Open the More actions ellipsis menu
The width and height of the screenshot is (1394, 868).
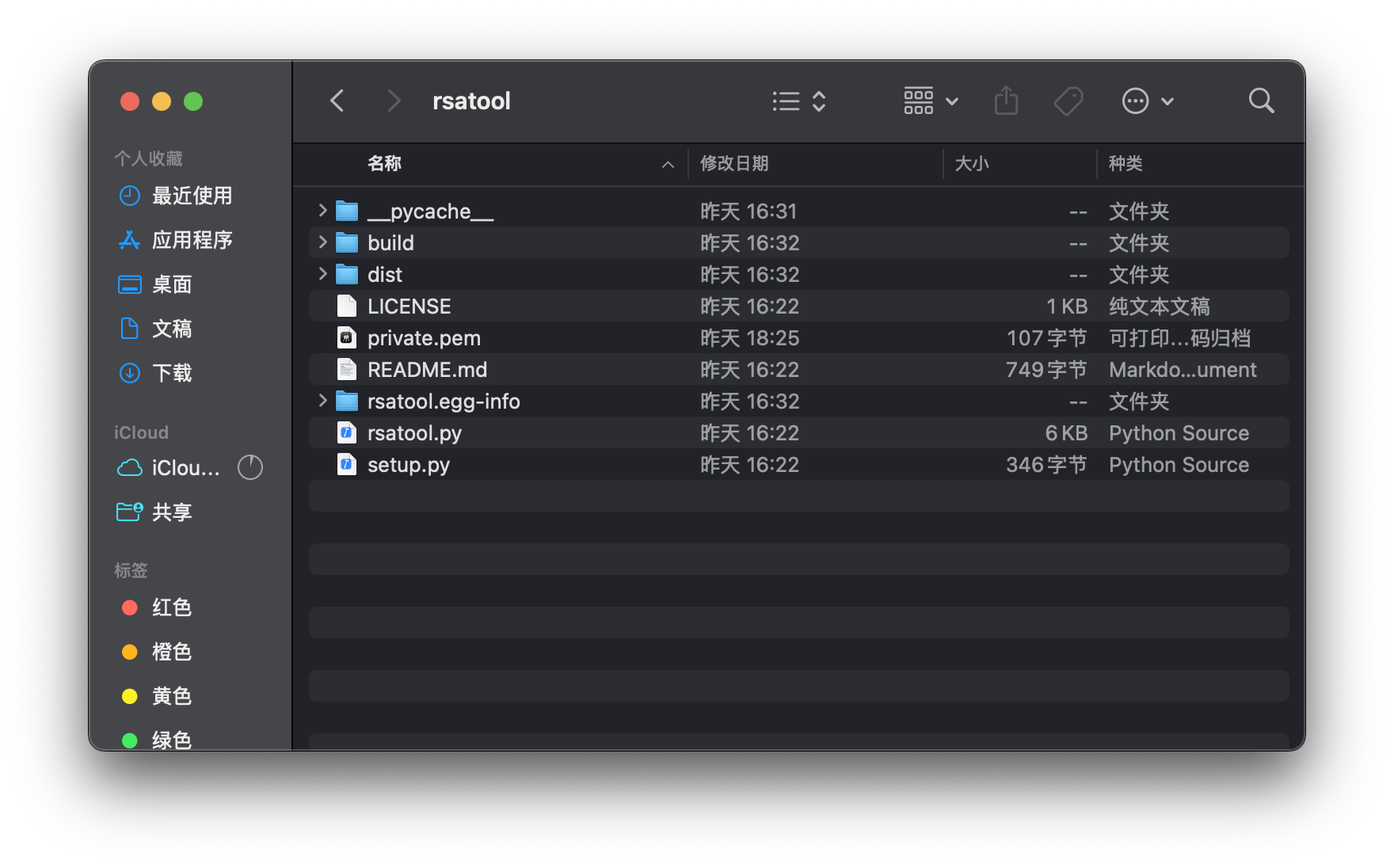pyautogui.click(x=1148, y=101)
